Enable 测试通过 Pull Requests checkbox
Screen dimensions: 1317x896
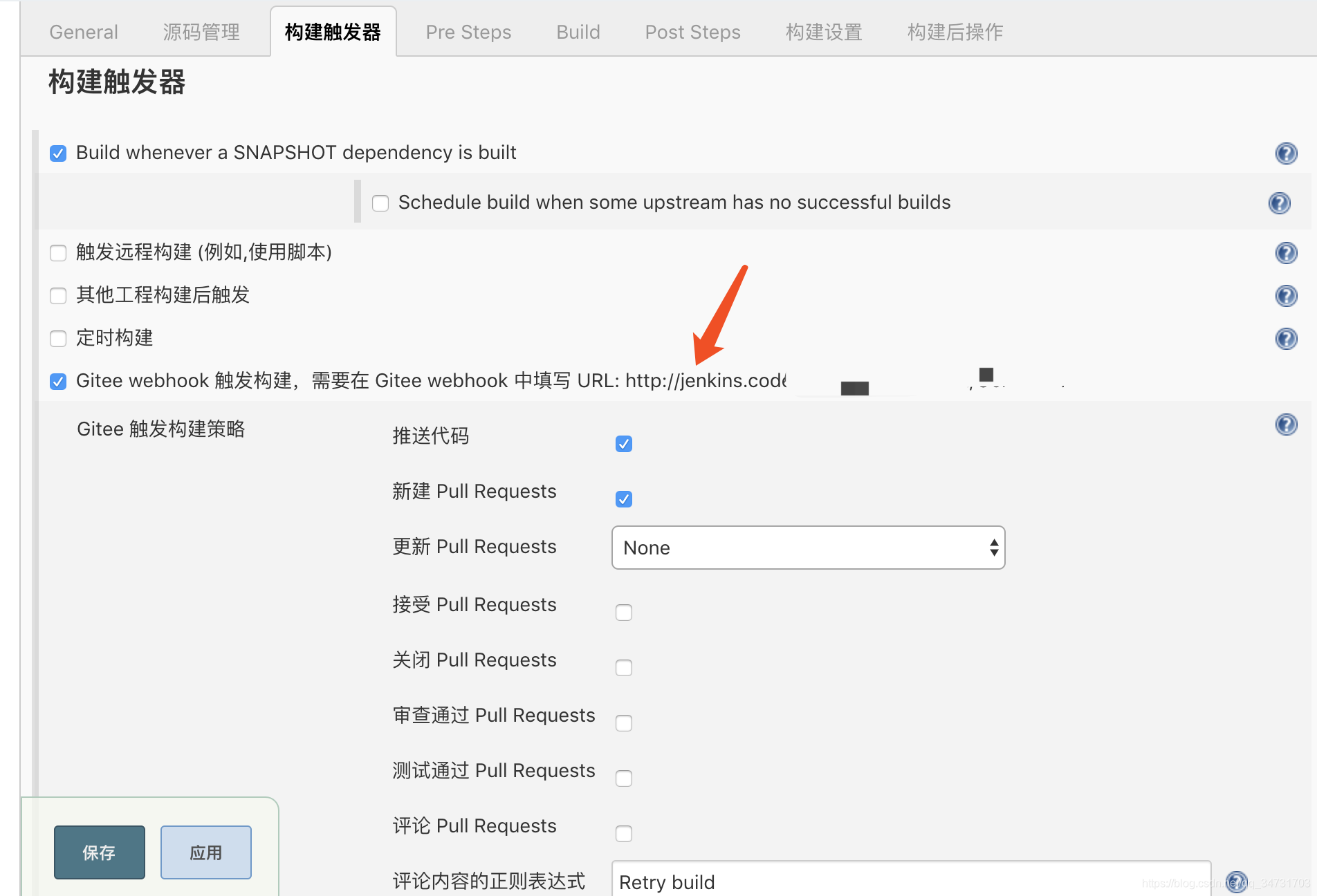click(x=624, y=778)
